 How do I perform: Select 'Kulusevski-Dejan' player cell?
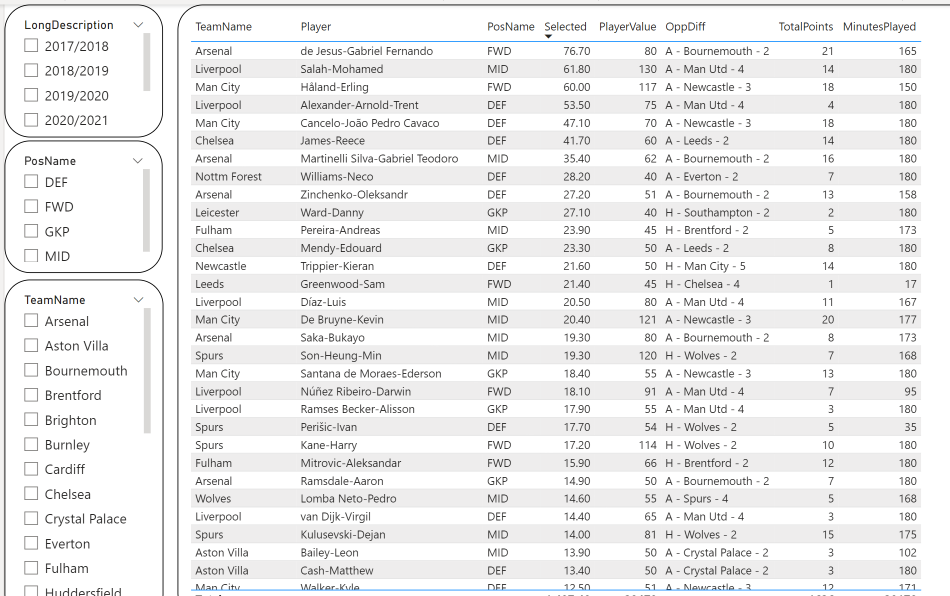tap(343, 535)
